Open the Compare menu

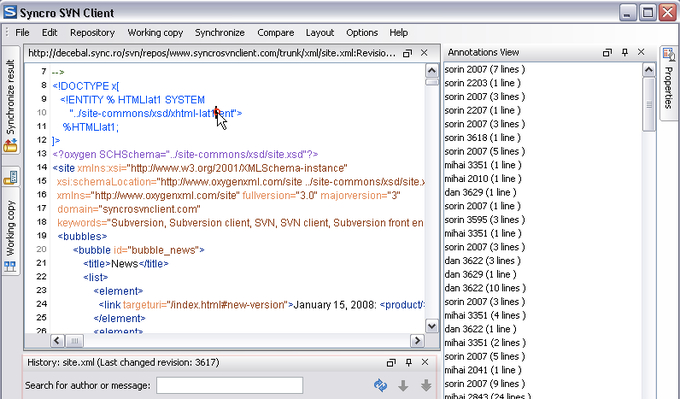pyautogui.click(x=275, y=33)
